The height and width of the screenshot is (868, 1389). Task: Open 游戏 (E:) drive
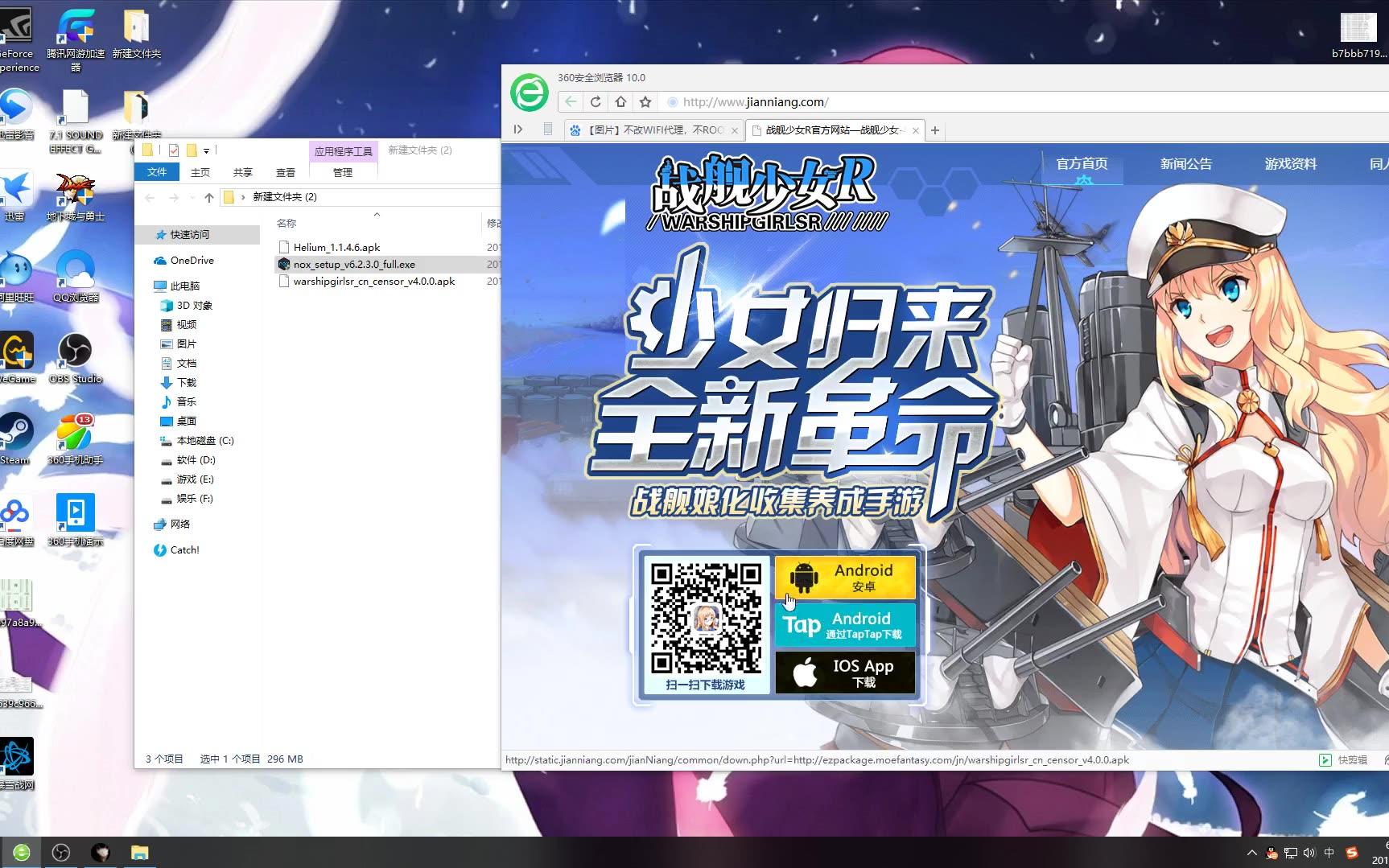pos(195,479)
